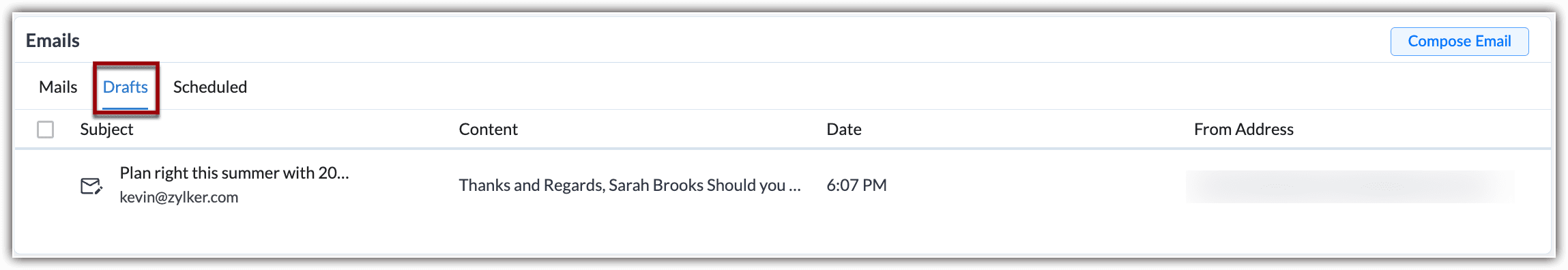
Task: Click recipient kevin@zylker.com under the draft subject
Action: 179,198
